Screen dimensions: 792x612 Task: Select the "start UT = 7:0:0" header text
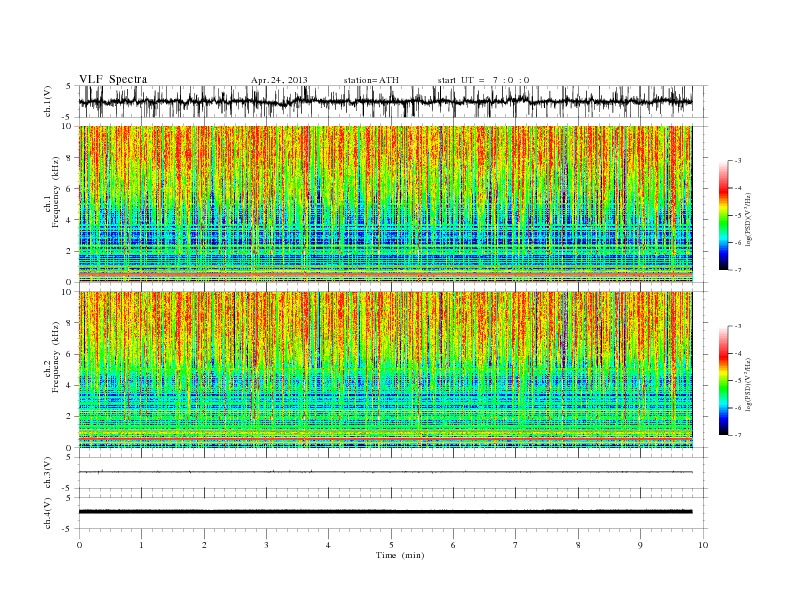tap(483, 80)
